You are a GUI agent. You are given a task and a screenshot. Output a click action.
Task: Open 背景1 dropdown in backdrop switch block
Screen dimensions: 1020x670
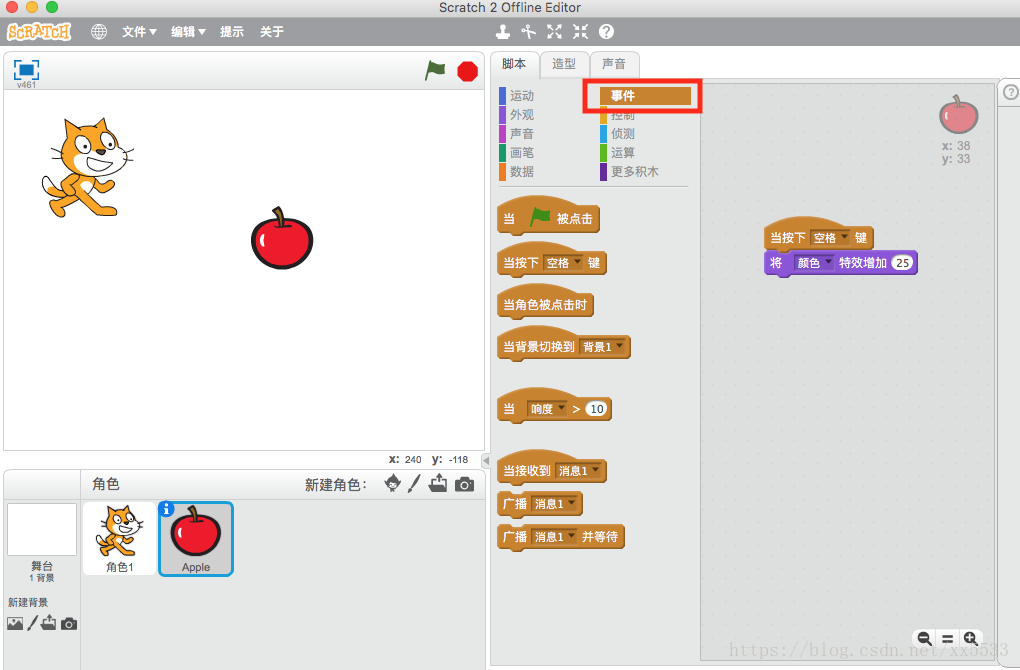[602, 347]
